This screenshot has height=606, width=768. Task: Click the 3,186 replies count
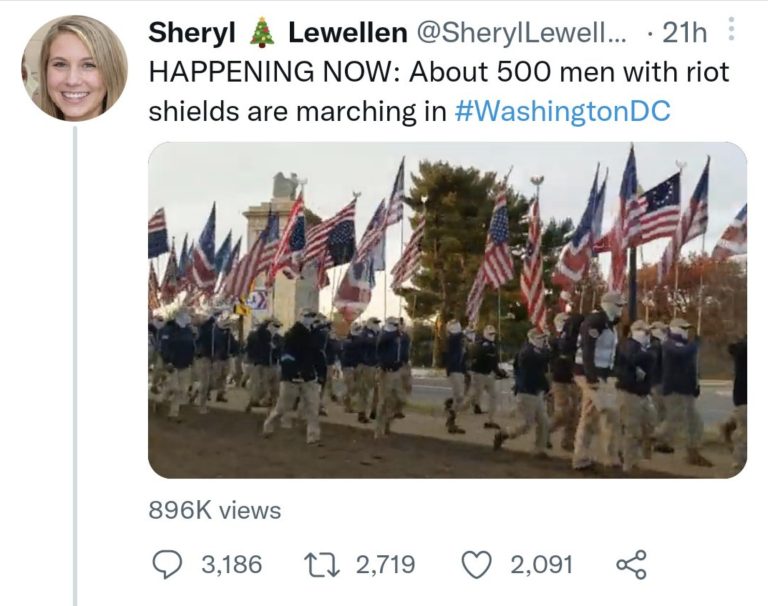tap(231, 565)
